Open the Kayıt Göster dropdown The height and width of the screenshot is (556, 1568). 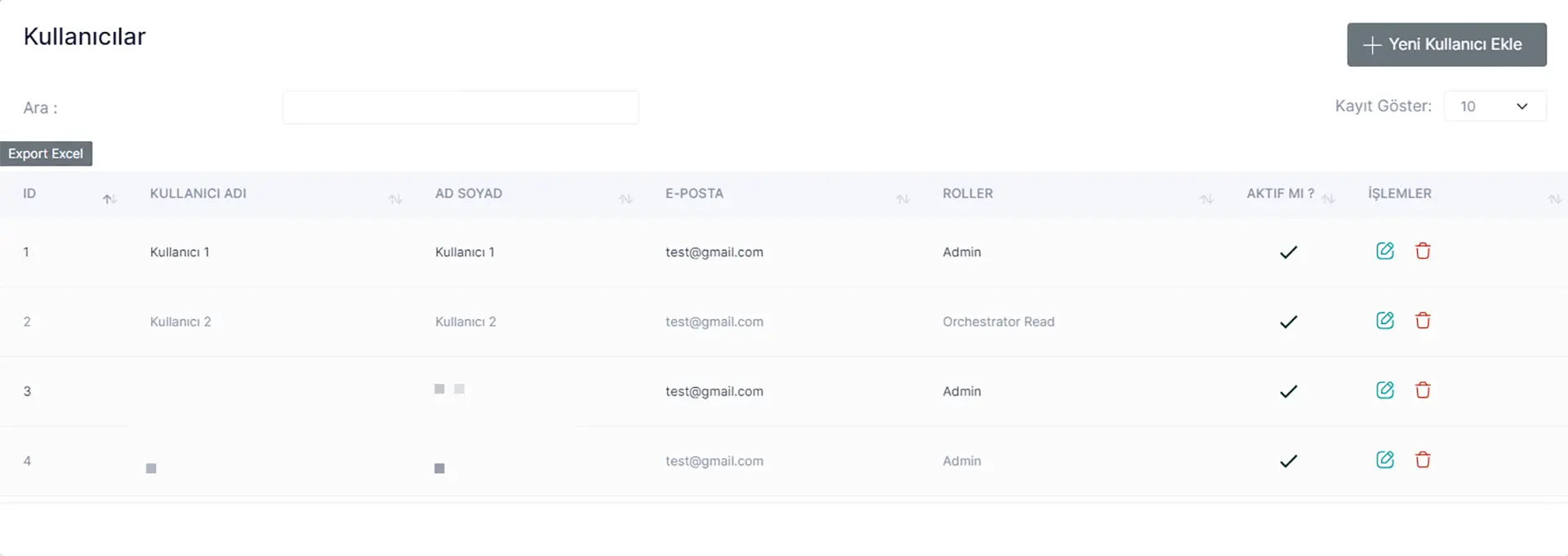1494,106
